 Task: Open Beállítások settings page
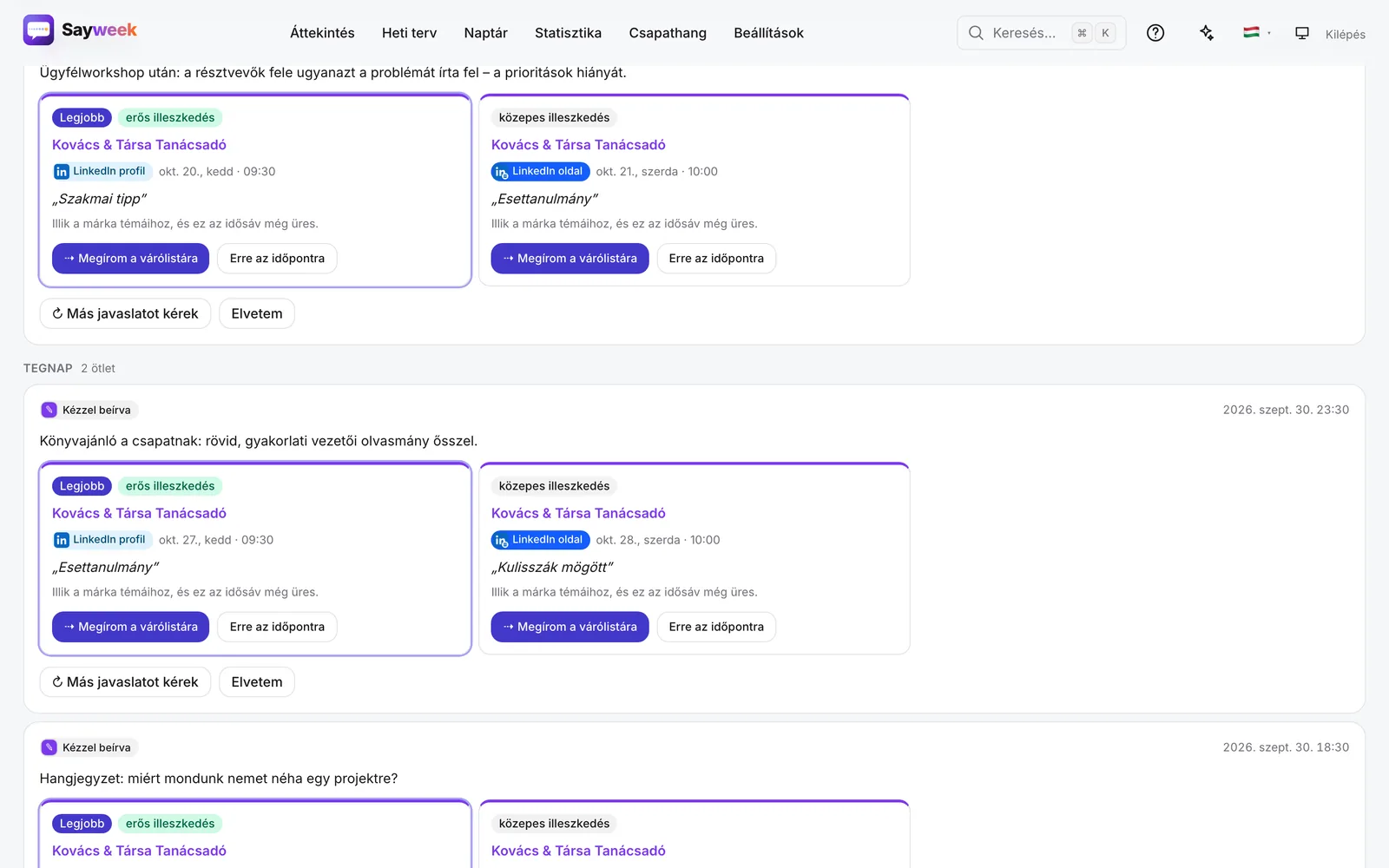point(768,33)
